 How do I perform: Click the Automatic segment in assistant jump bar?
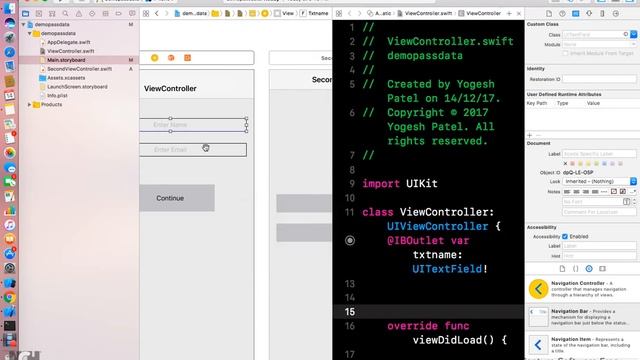tap(379, 13)
